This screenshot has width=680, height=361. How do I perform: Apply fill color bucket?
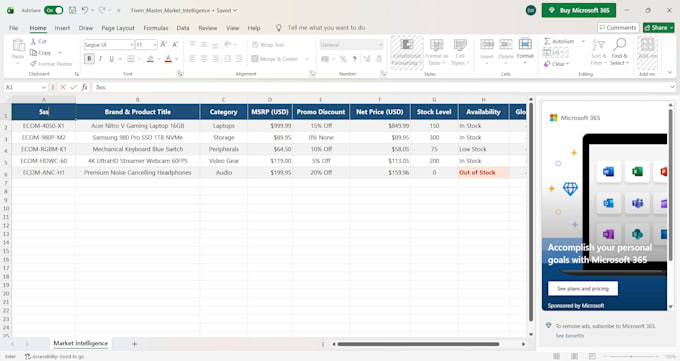[150, 59]
